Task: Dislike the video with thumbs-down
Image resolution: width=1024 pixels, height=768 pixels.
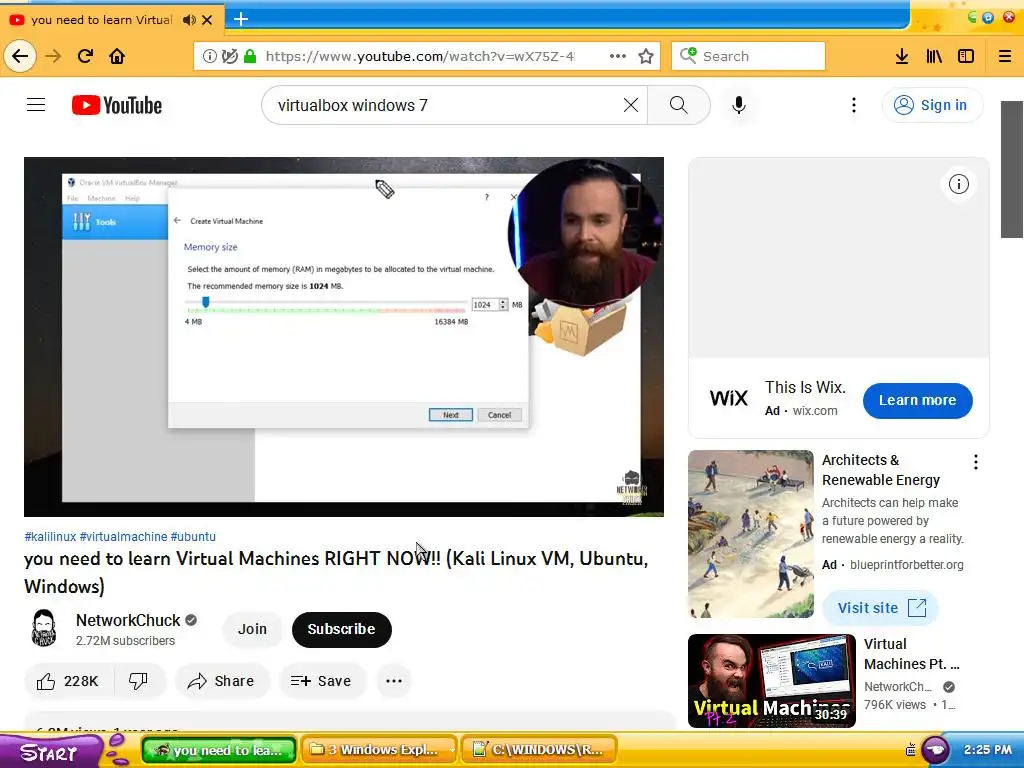Action: coord(138,681)
